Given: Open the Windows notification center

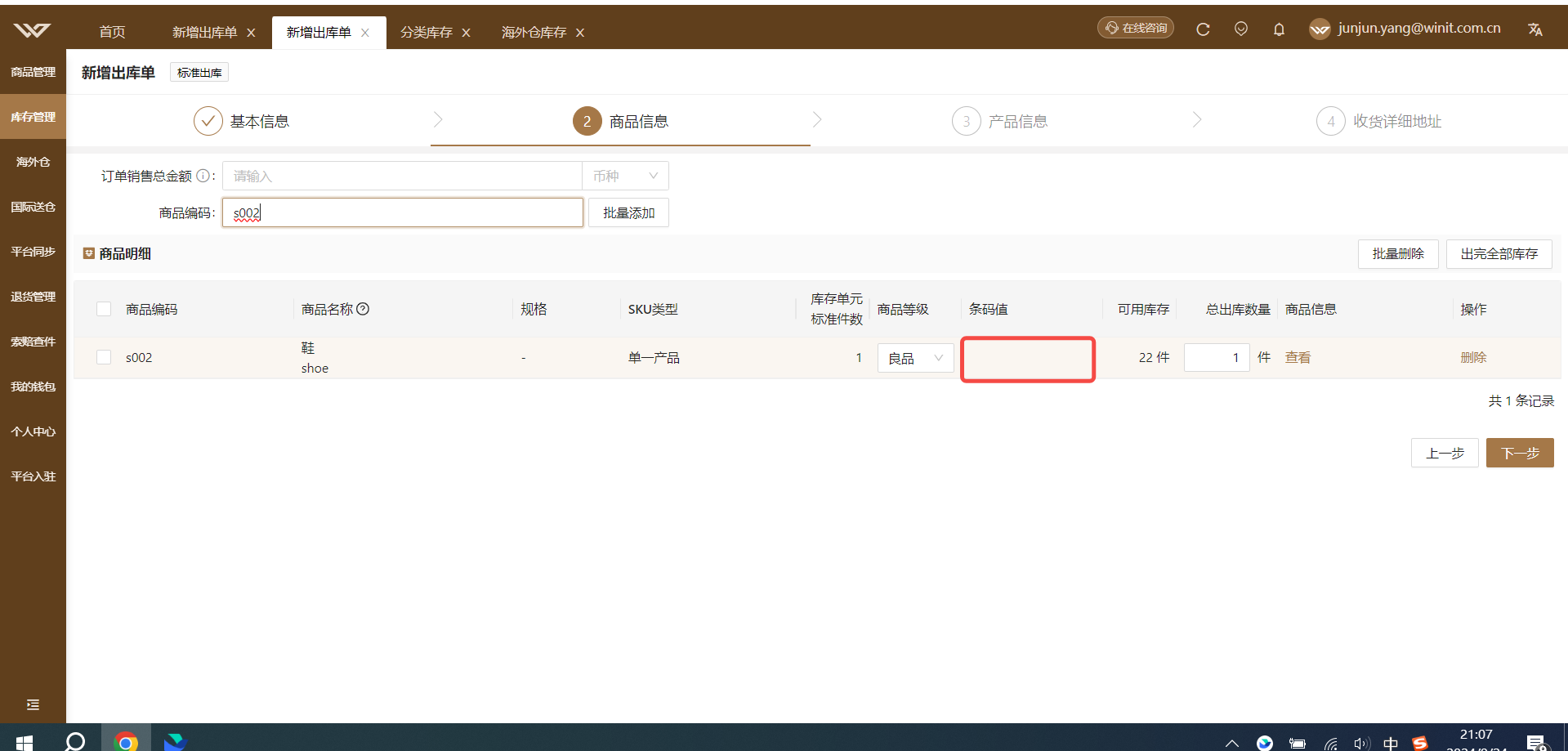Looking at the screenshot, I should point(1536,743).
